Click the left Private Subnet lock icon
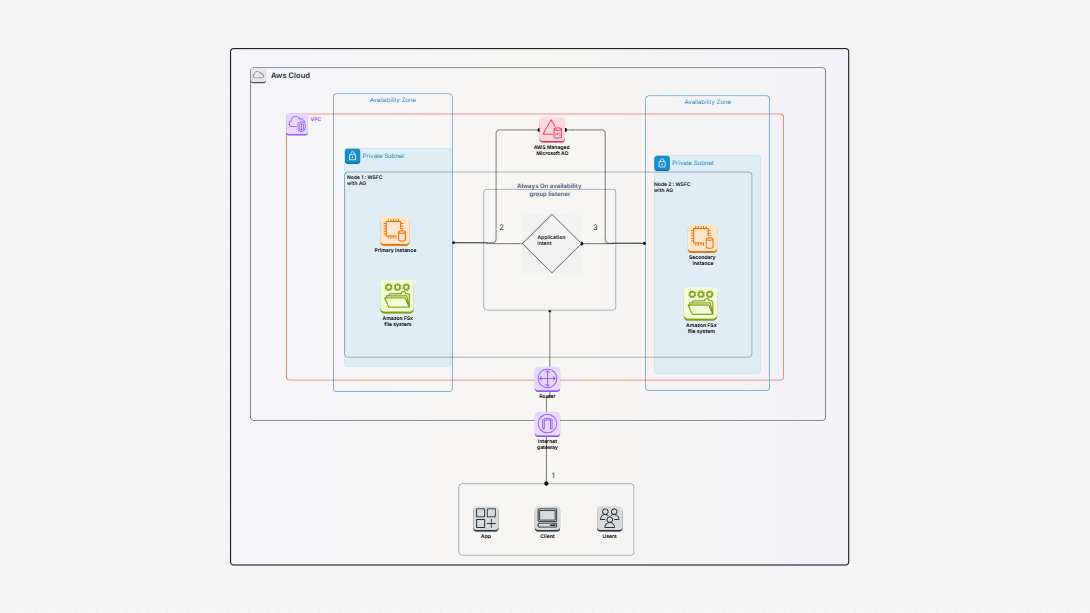The width and height of the screenshot is (1090, 613). (x=352, y=156)
